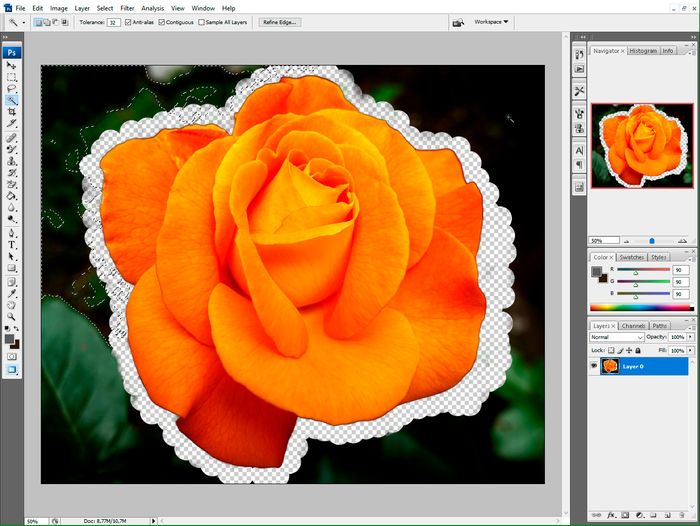This screenshot has width=700, height=526.
Task: Open the Normal blend mode dropdown
Action: point(616,337)
